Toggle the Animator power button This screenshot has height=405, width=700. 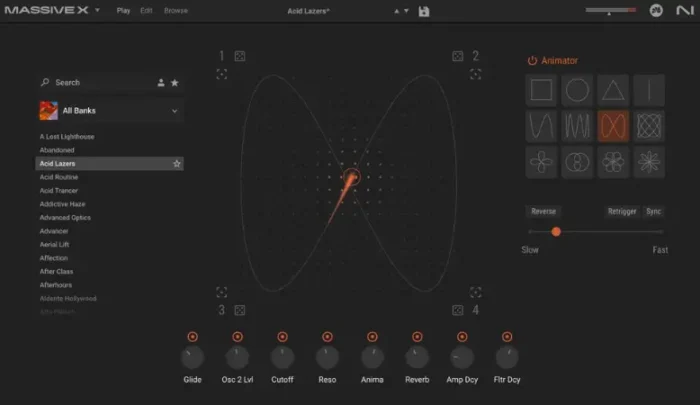(x=532, y=61)
